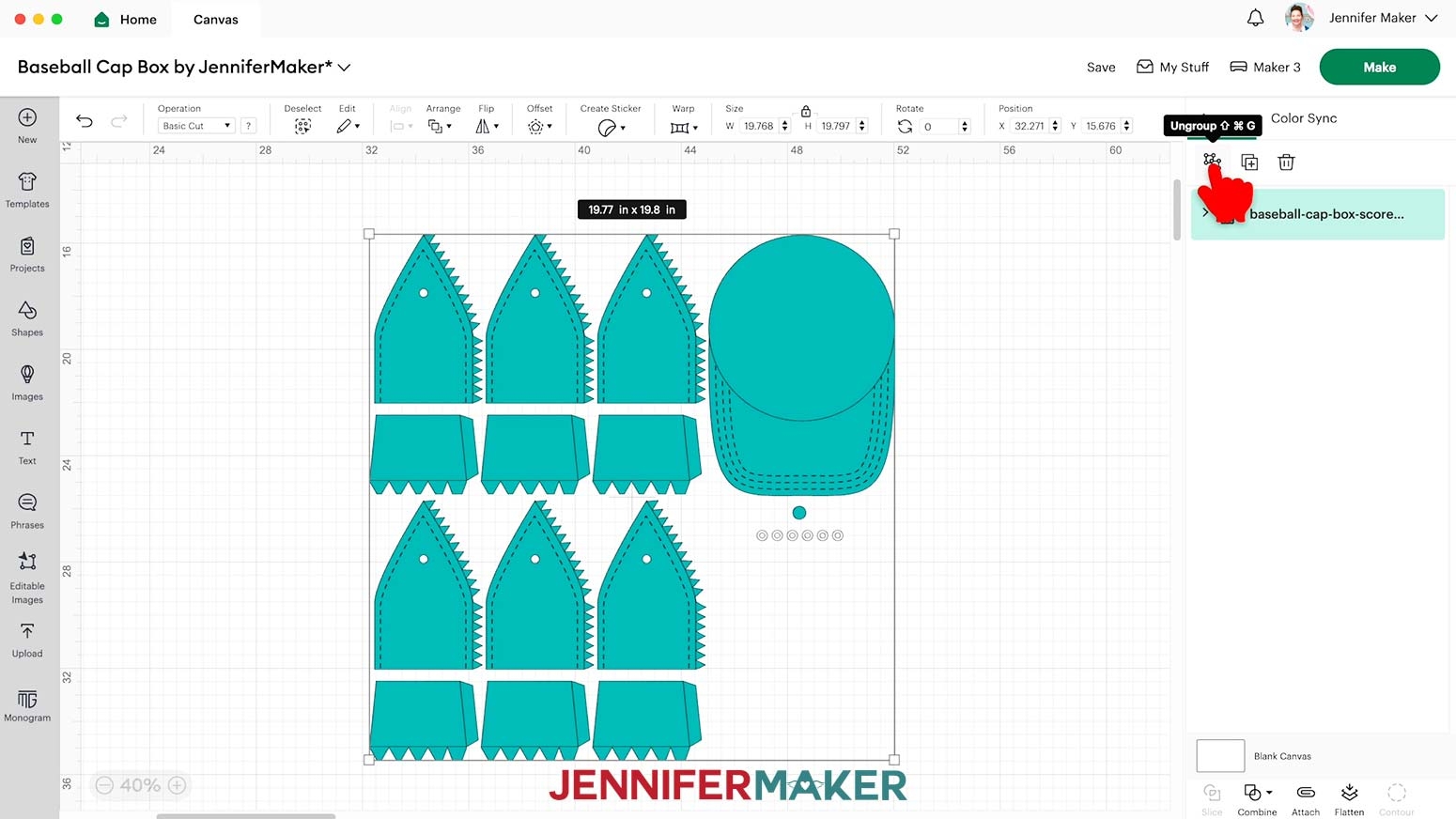
Task: Select the Deselect tool in the toolbar
Action: (x=302, y=125)
